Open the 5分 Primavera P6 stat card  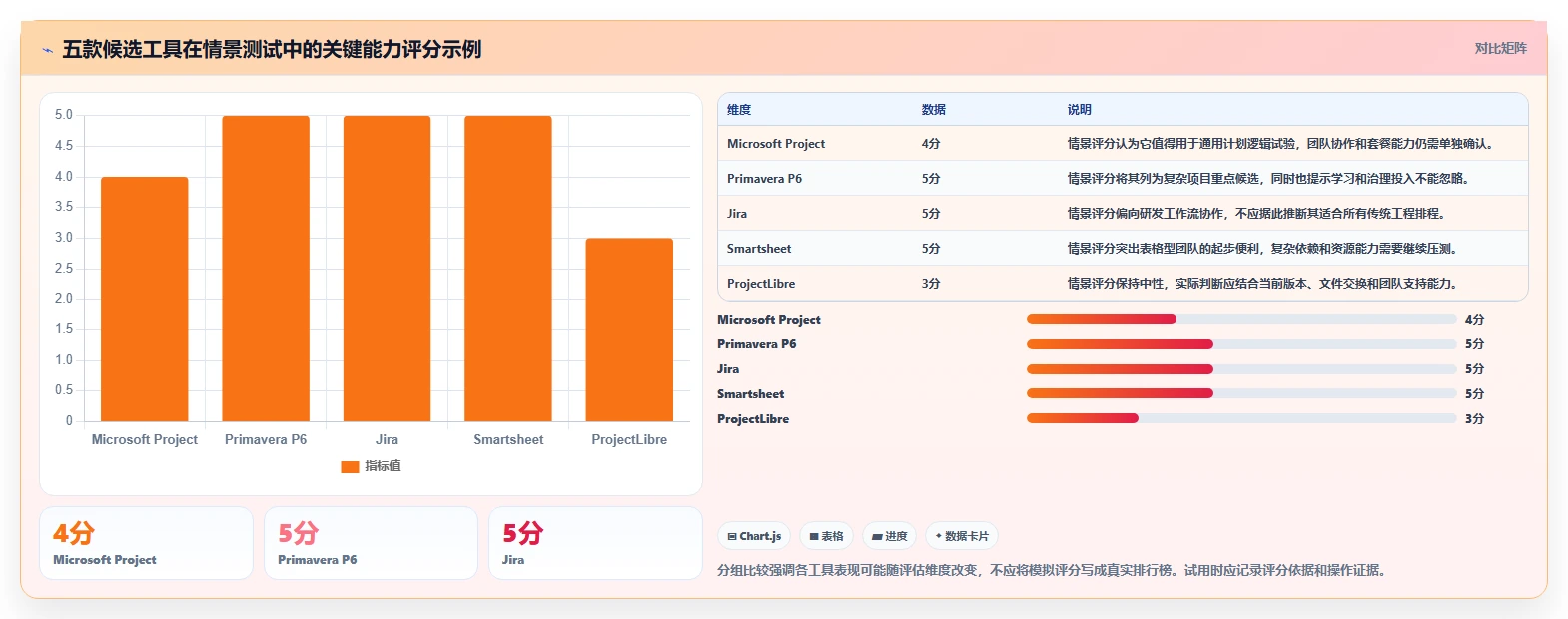point(371,543)
